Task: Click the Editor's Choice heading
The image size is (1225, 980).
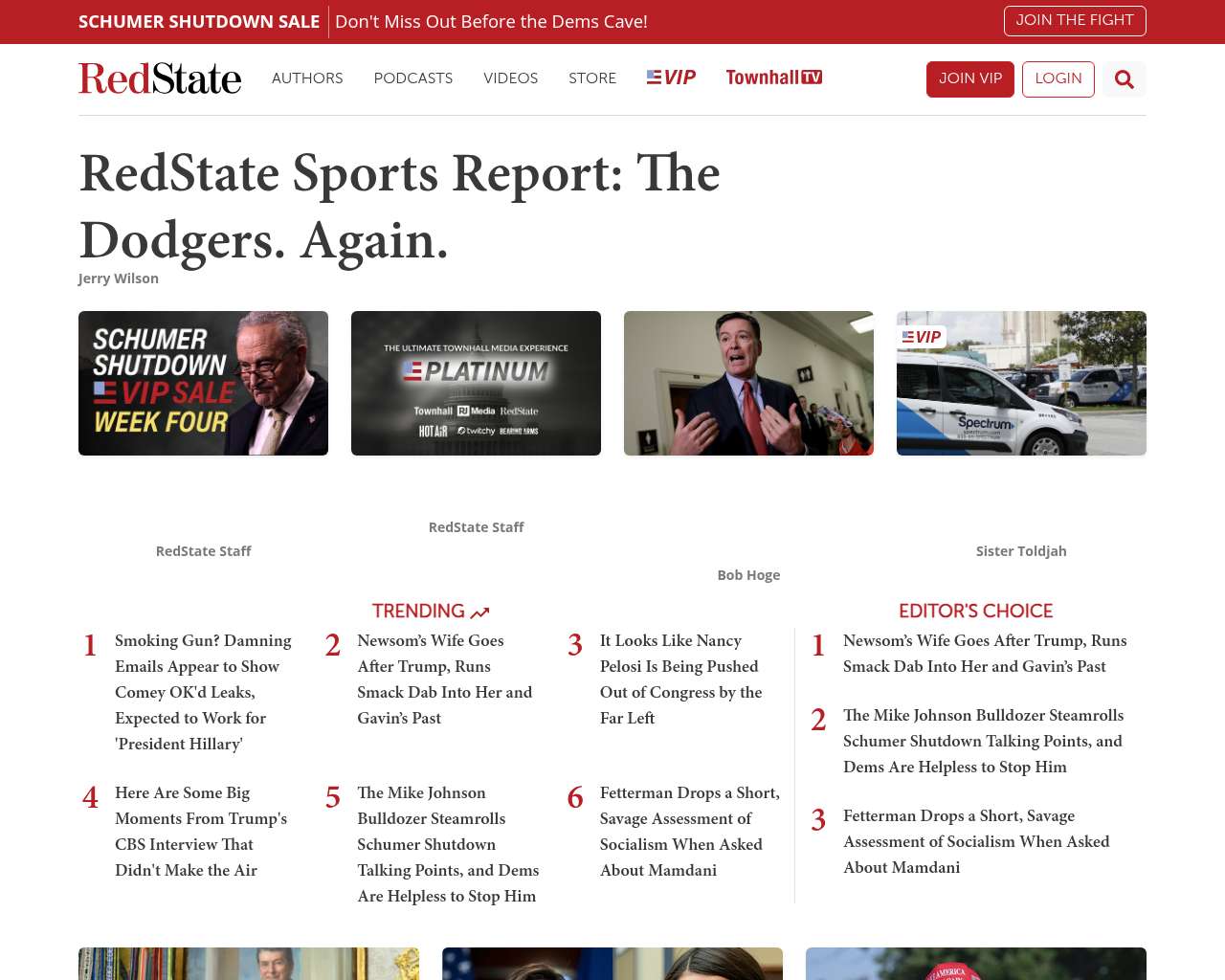Action: click(x=975, y=611)
